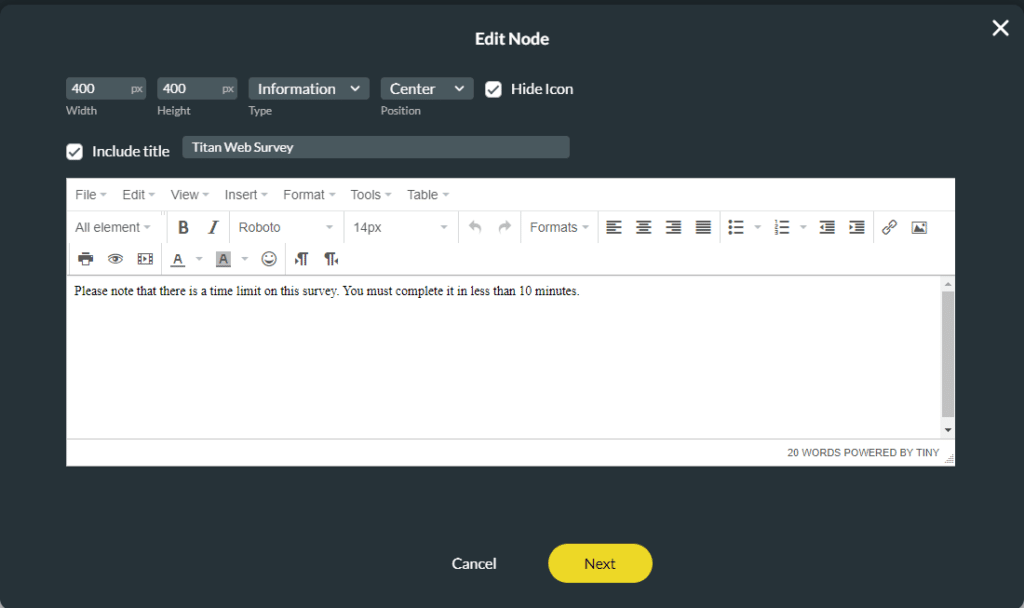Change the Position dropdown from Center

pyautogui.click(x=427, y=88)
